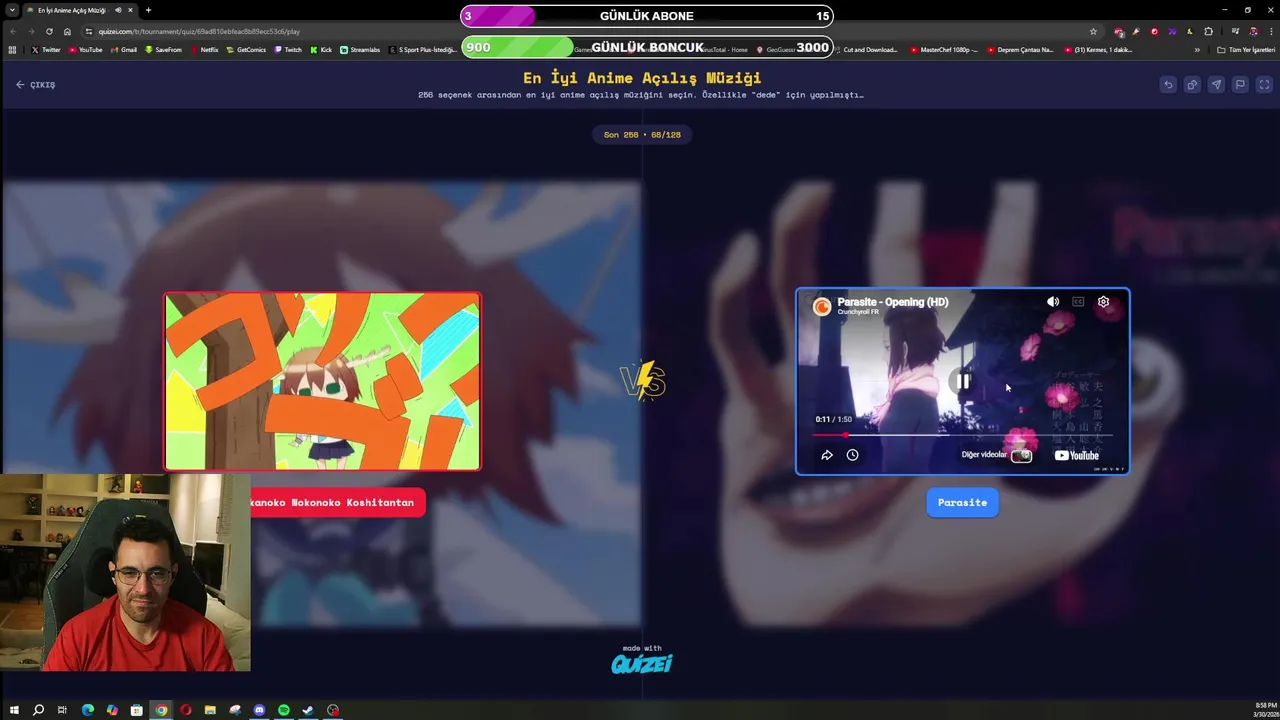Click the report flag icon

pos(1240,85)
